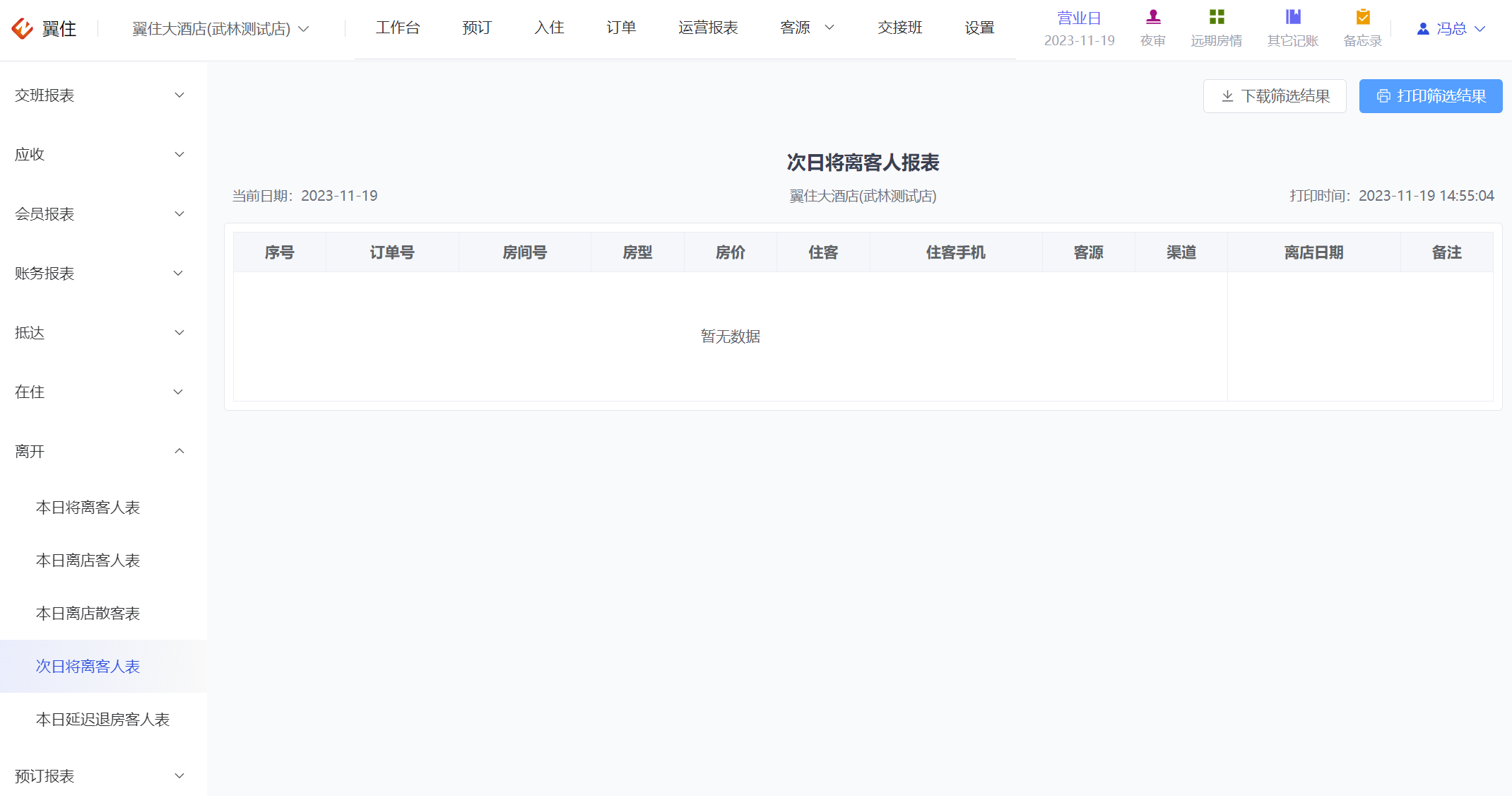Click the 翼住 logo icon

pyautogui.click(x=22, y=28)
